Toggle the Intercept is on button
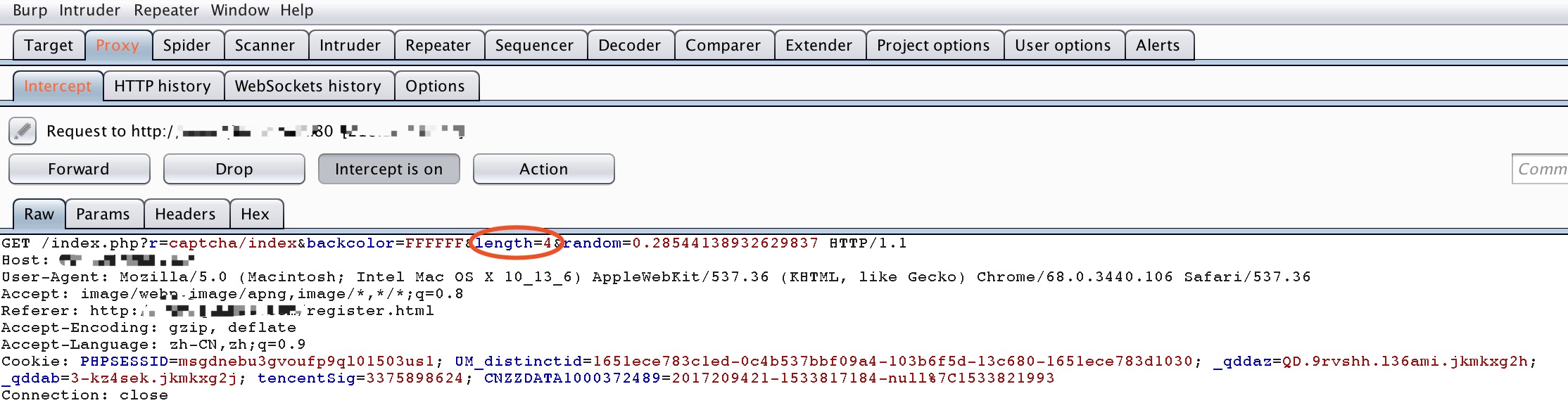The image size is (1568, 415). tap(388, 169)
